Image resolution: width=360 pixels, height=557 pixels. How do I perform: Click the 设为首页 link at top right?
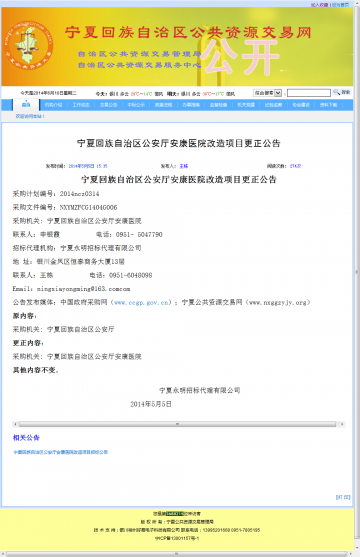[x=340, y=5]
